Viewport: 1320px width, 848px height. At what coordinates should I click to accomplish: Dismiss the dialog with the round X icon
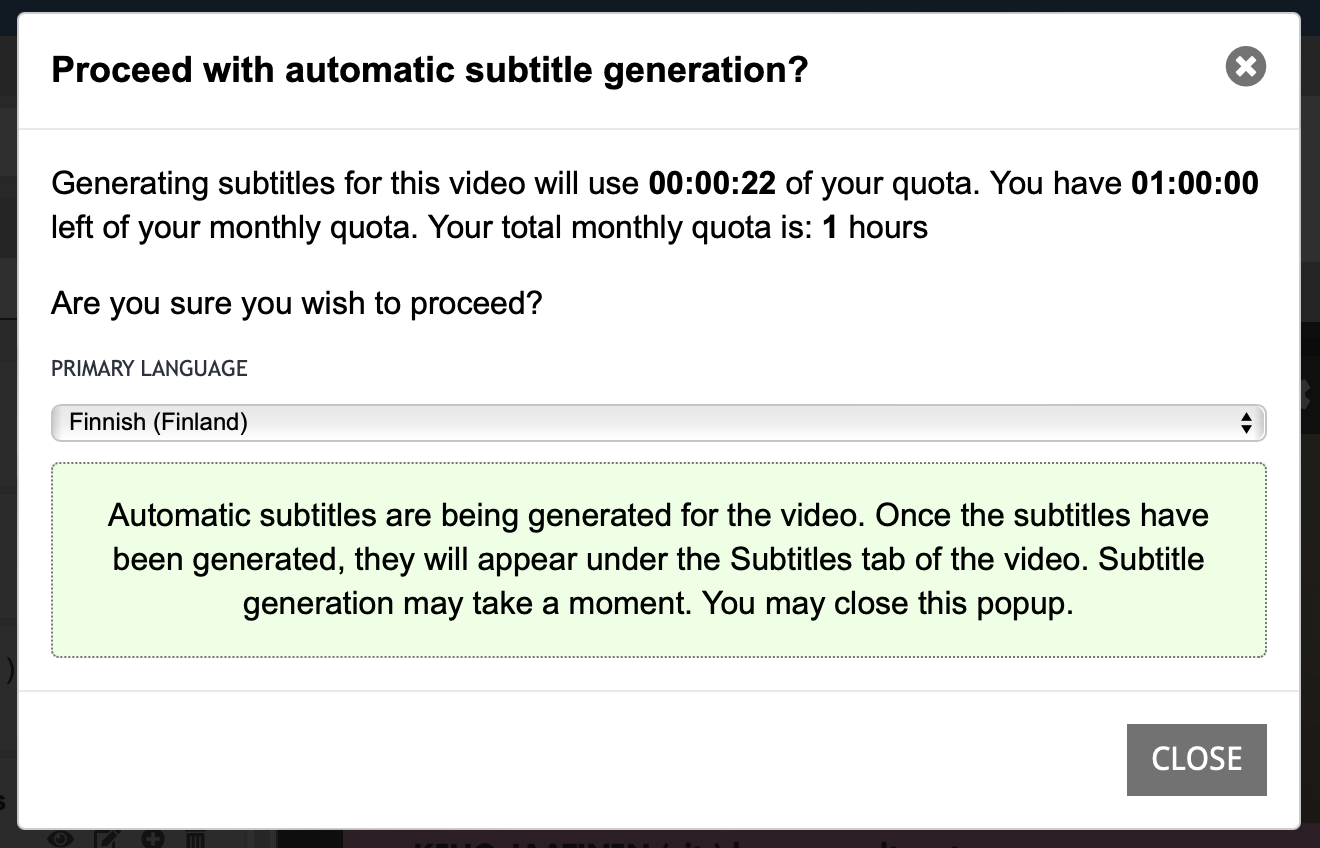(x=1245, y=67)
